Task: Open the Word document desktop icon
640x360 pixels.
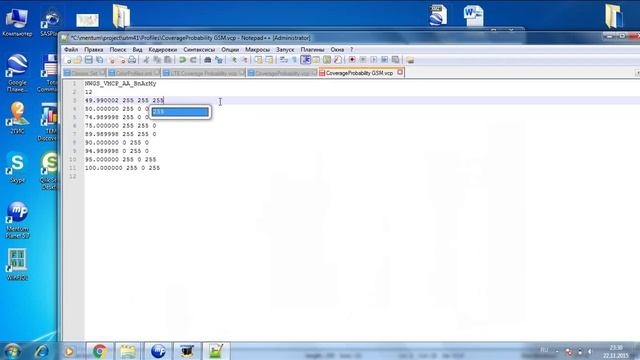Action: [473, 16]
